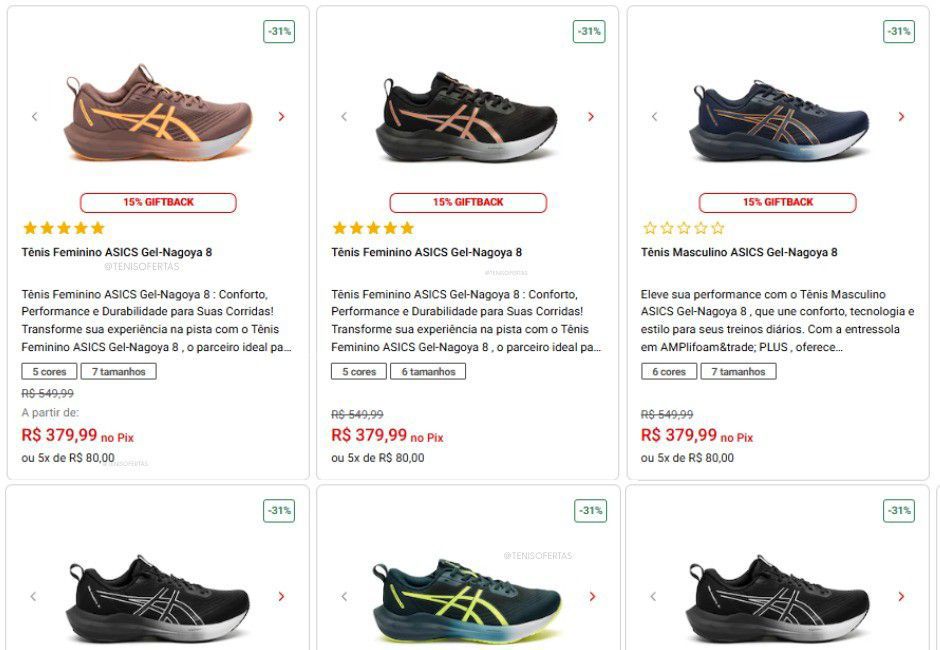Open the 6 tamanhos option on second product
The width and height of the screenshot is (940, 650).
(428, 372)
